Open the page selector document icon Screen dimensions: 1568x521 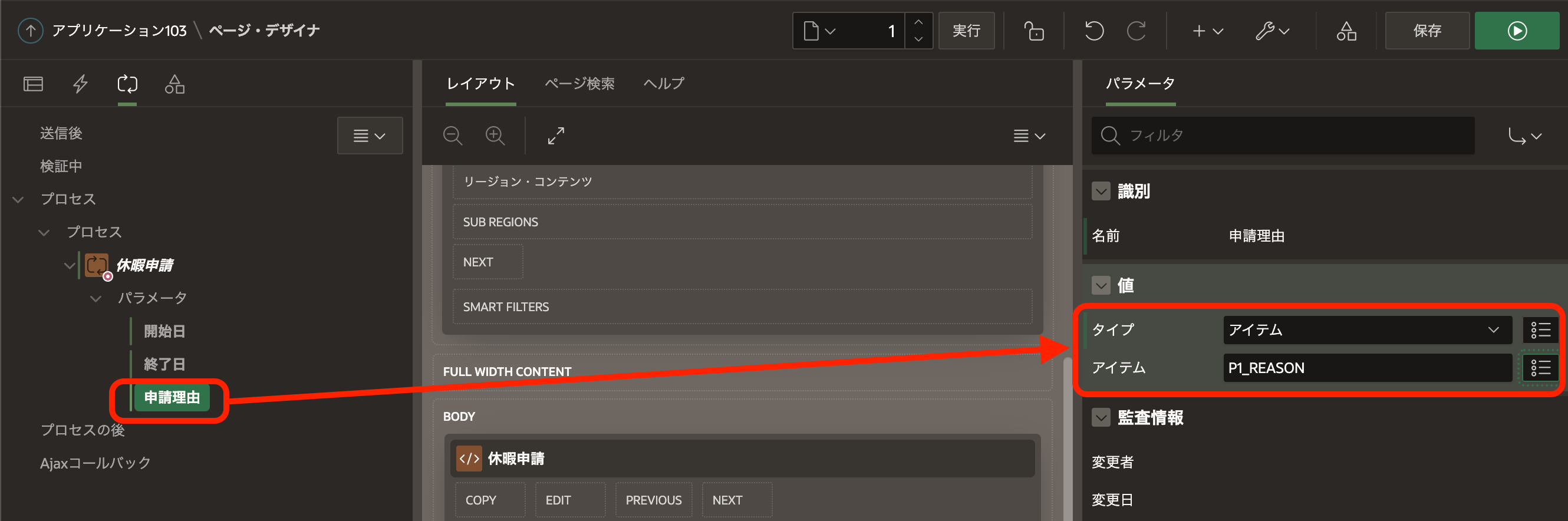tap(819, 31)
